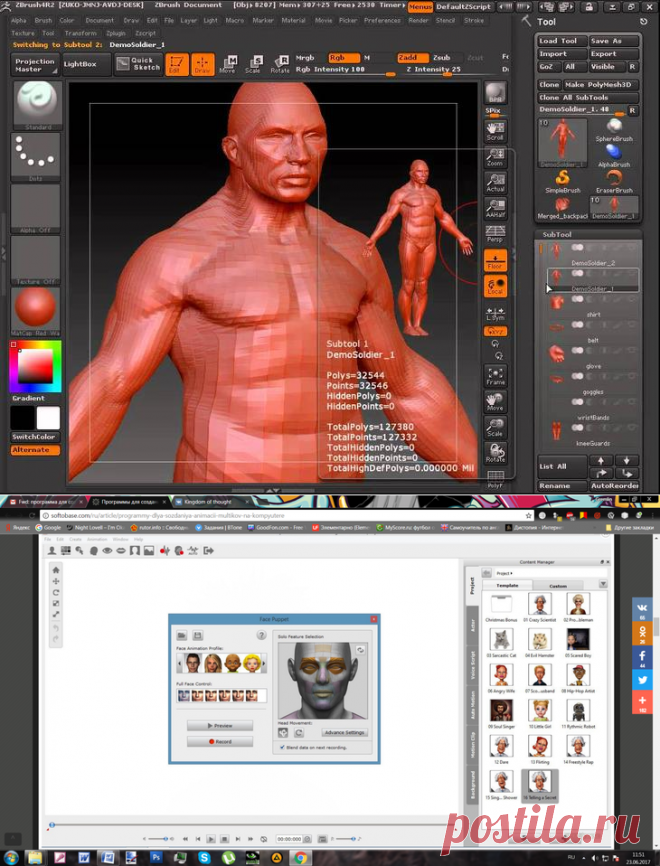Activate Draw mode button in ZBrush
660x866 pixels.
coord(202,64)
